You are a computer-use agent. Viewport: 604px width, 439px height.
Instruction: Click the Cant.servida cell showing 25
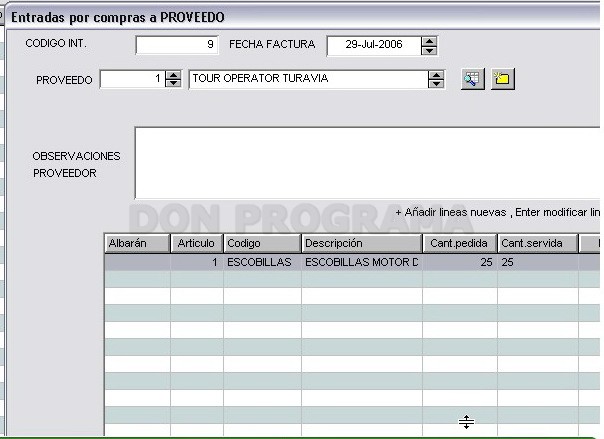538,262
